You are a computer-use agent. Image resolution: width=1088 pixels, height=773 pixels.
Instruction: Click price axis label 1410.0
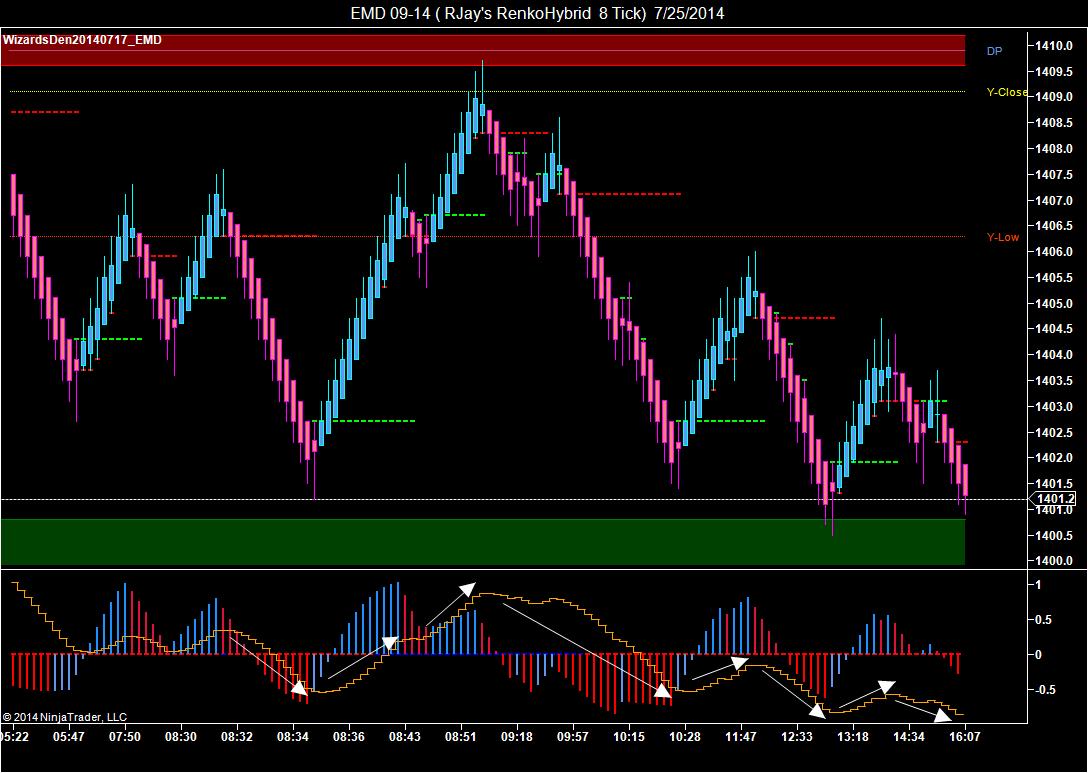1053,46
